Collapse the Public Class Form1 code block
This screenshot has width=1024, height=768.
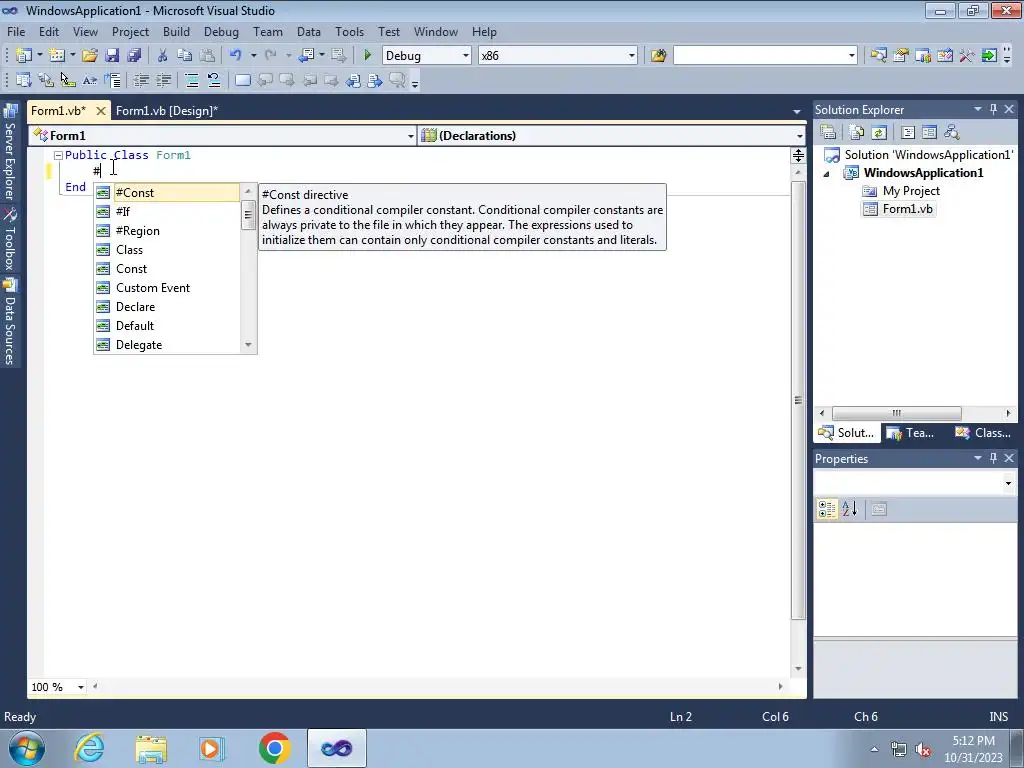[x=58, y=155]
